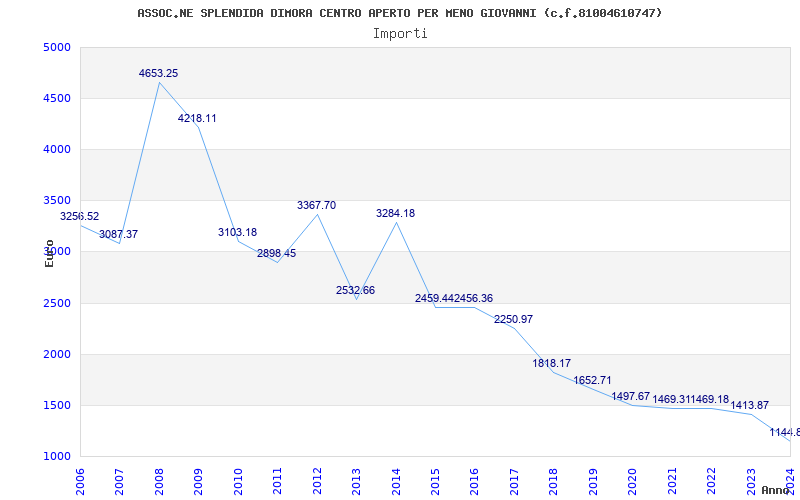Click the x-axis year 2015
This screenshot has width=800, height=500.
tap(435, 482)
